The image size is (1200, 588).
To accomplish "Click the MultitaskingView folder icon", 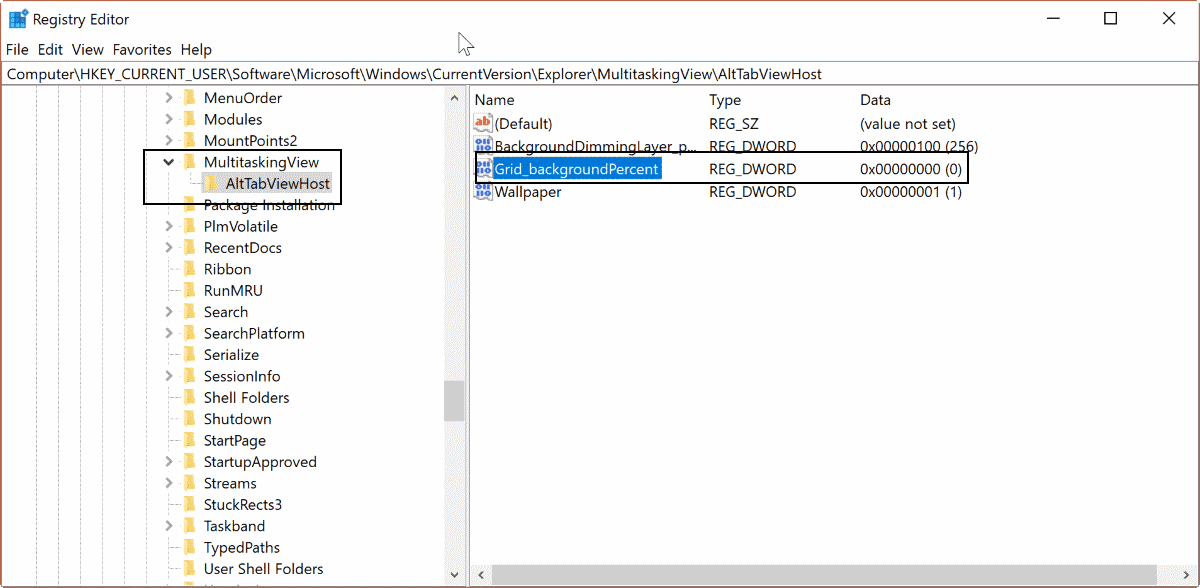I will tap(189, 162).
